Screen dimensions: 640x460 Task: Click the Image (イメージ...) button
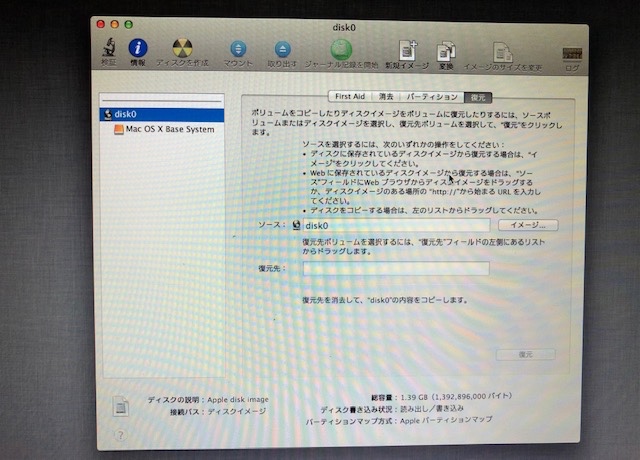528,225
